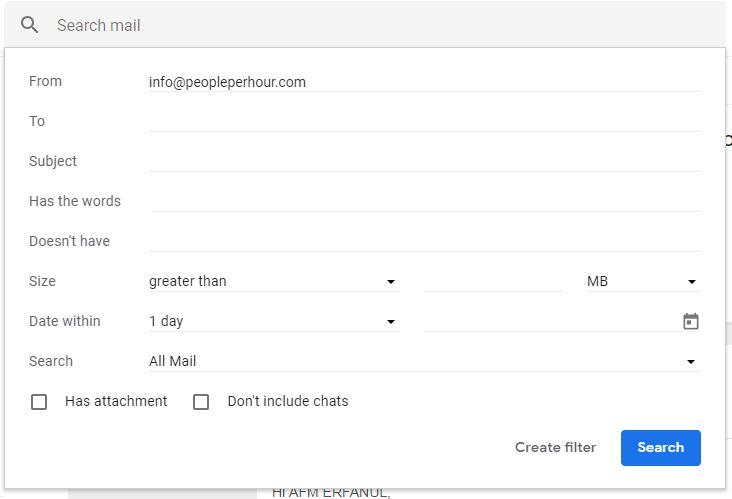This screenshot has height=499, width=732.
Task: Tick the Don't include chats checkbox
Action: [201, 401]
